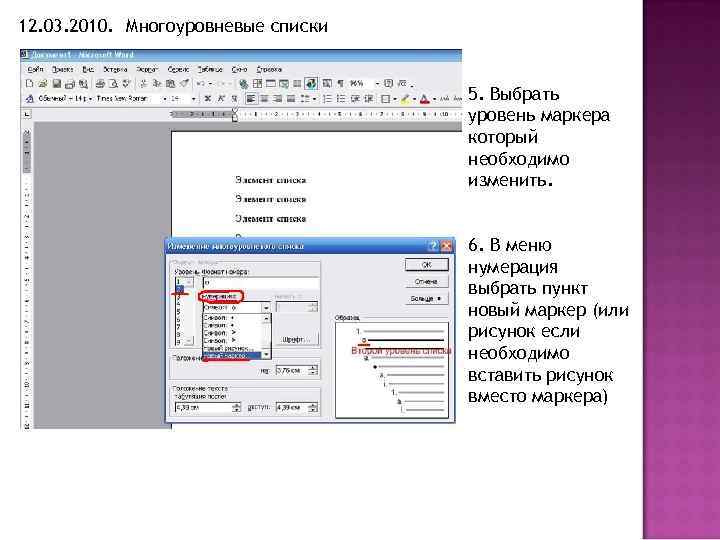720x540 pixels.
Task: Click the number format input field in dialog
Action: [x=261, y=282]
